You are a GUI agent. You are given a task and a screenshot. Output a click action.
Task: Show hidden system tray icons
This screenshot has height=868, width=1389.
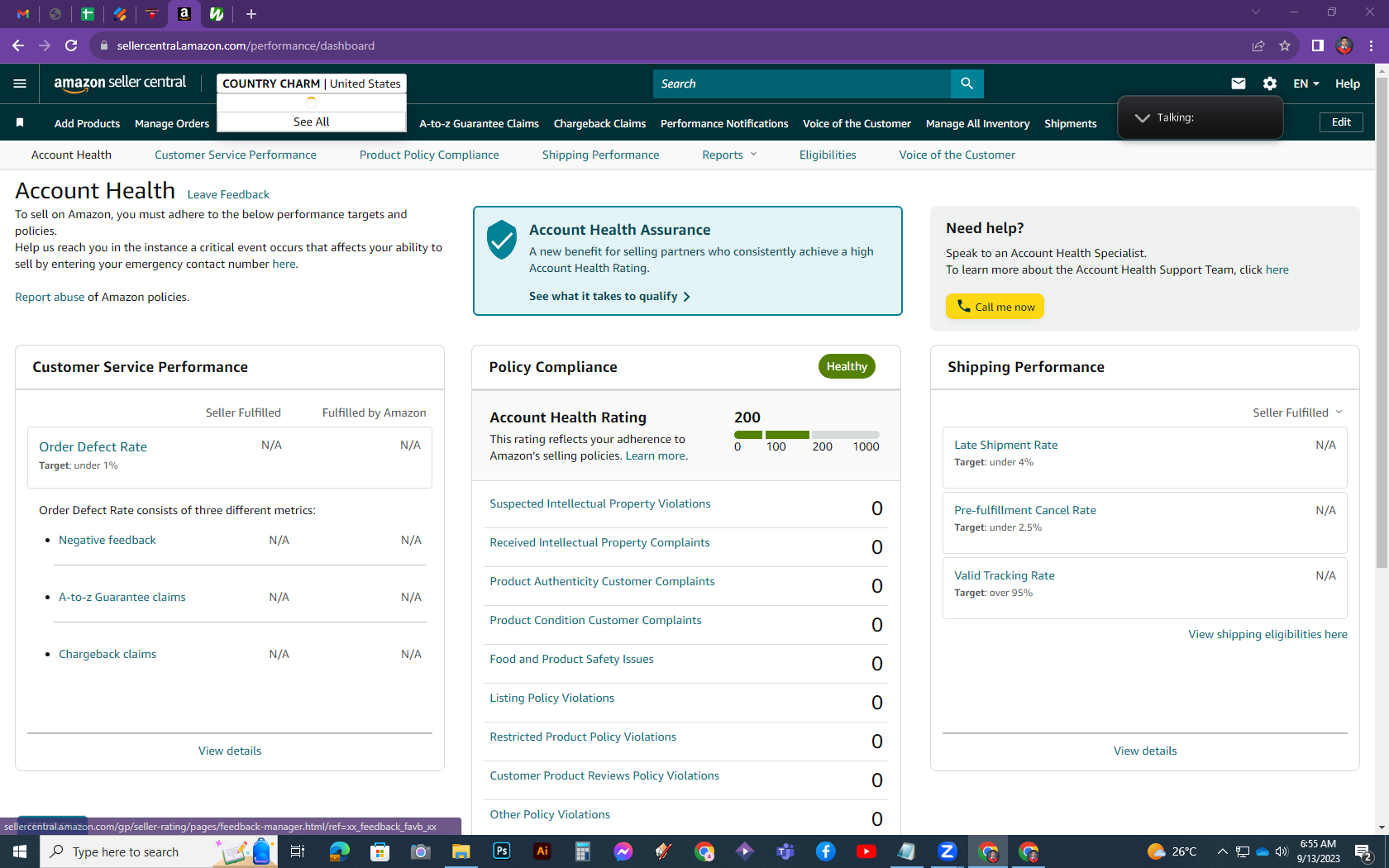point(1222,851)
